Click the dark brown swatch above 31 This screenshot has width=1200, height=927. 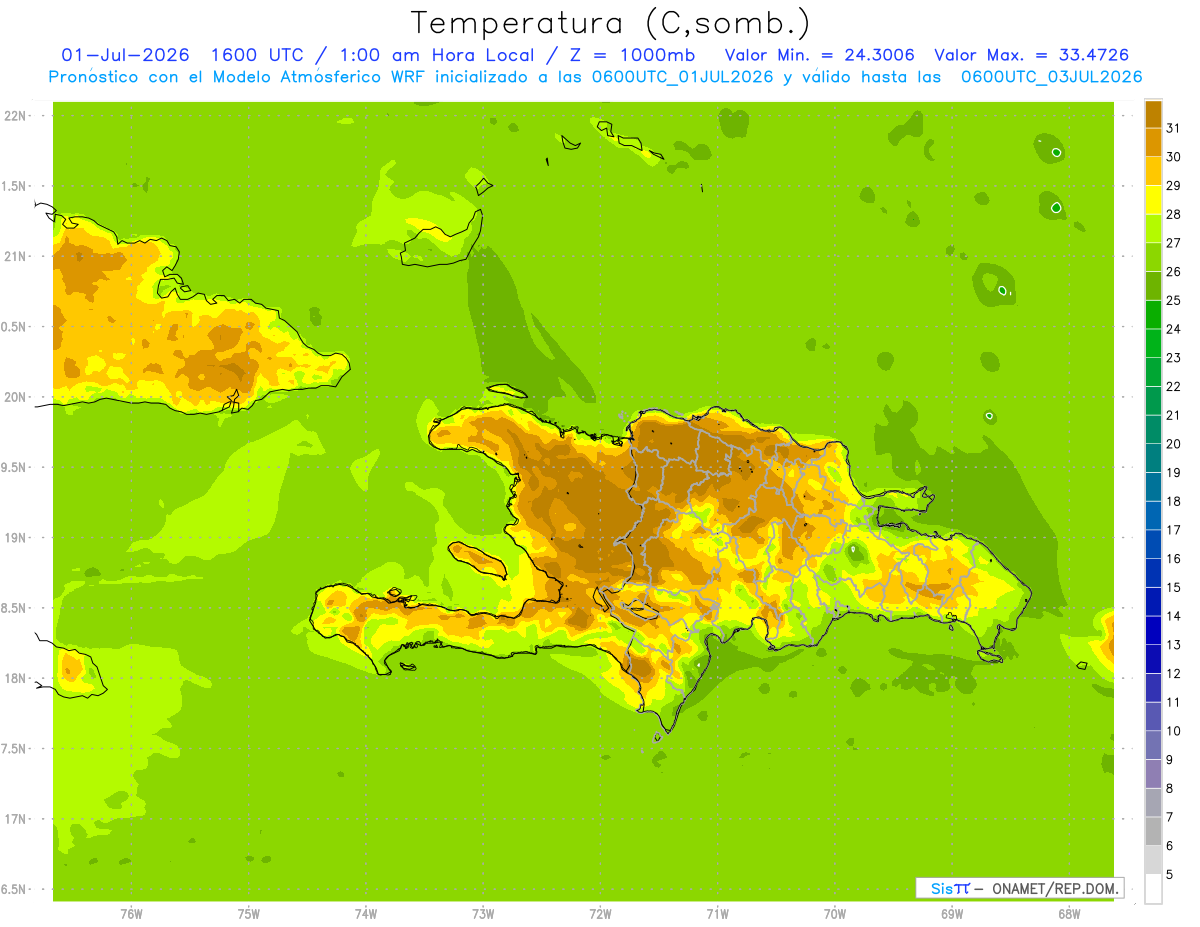pos(1153,114)
